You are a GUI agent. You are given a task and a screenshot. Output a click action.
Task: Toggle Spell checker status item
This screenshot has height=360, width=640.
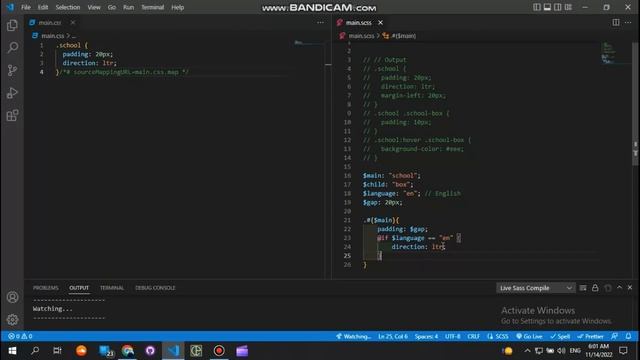click(x=560, y=336)
